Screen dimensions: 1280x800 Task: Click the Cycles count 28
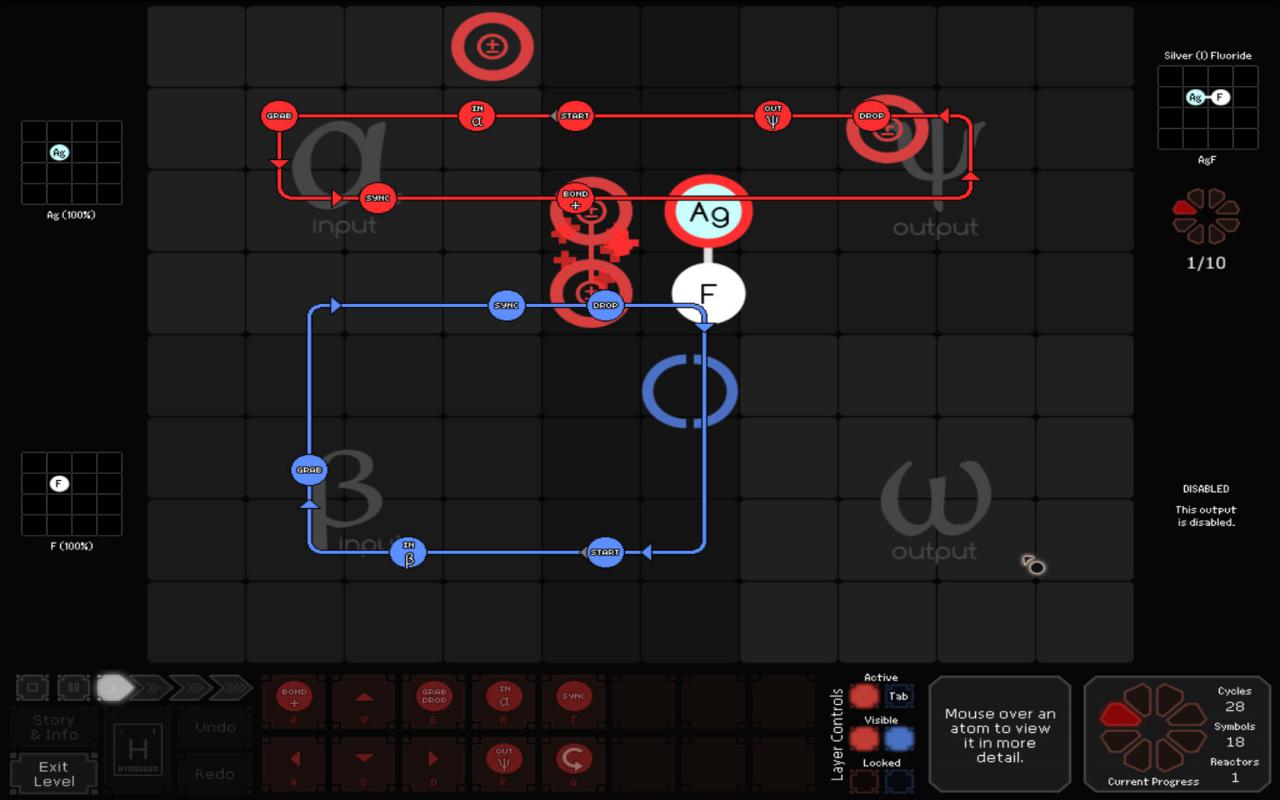coord(1235,706)
